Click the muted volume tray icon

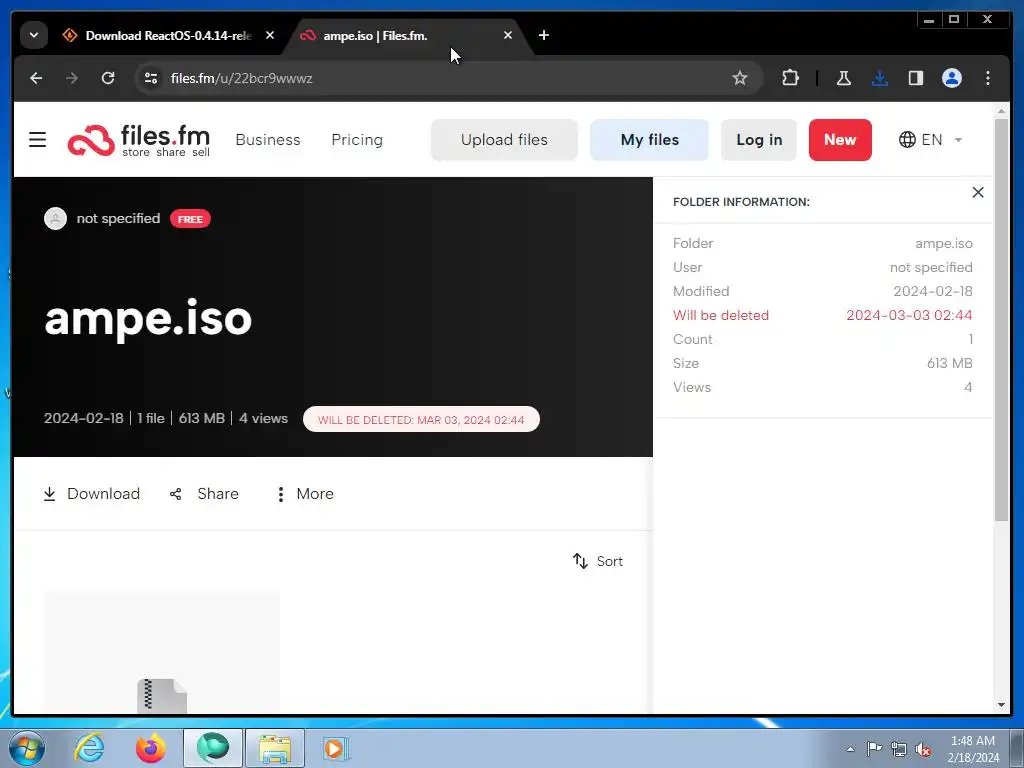pos(923,749)
